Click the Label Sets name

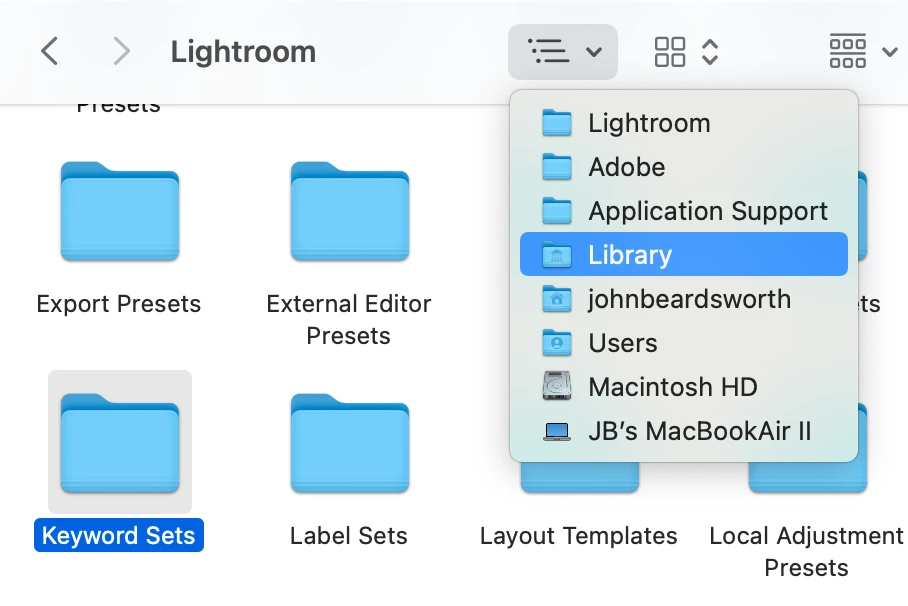[x=349, y=535]
